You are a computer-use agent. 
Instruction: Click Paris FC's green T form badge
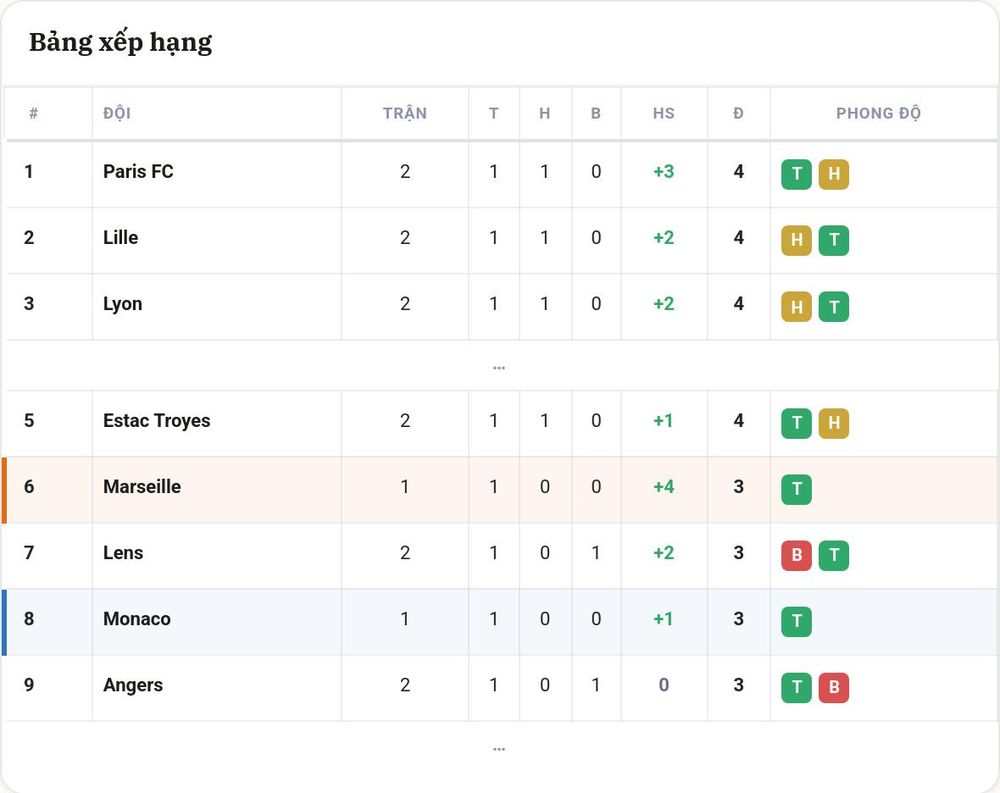click(x=796, y=174)
